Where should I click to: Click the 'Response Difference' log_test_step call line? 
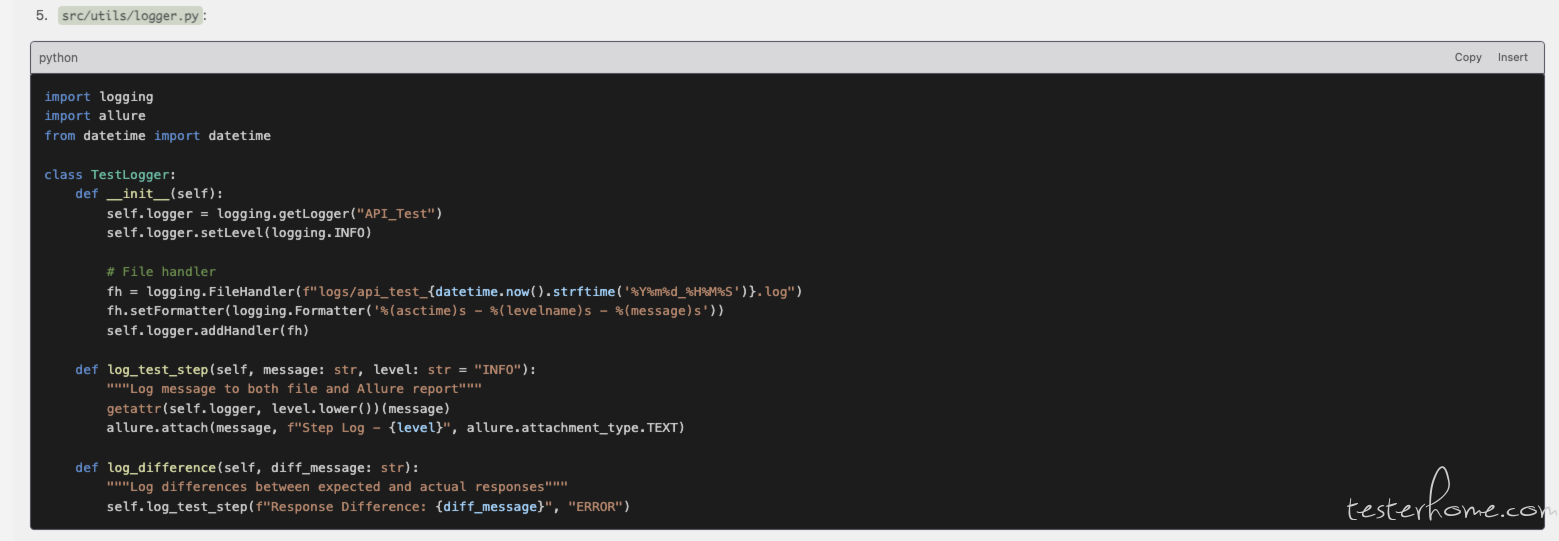point(368,506)
